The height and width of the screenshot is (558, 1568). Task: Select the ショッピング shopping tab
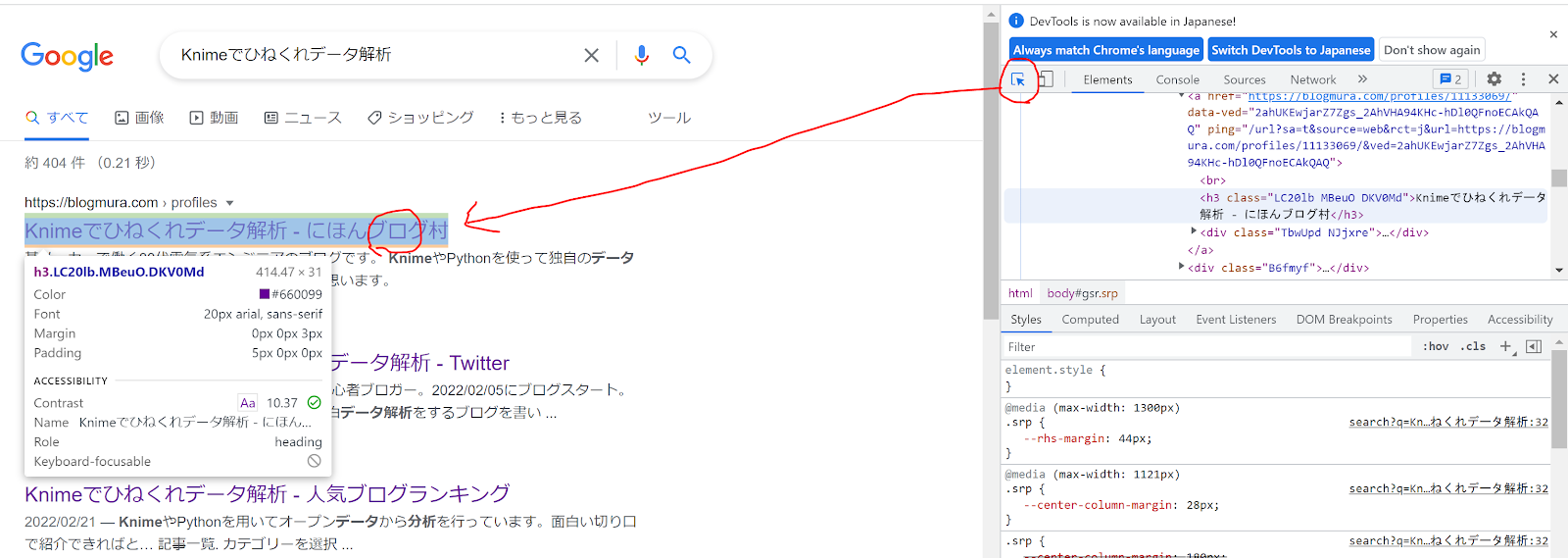pyautogui.click(x=420, y=118)
